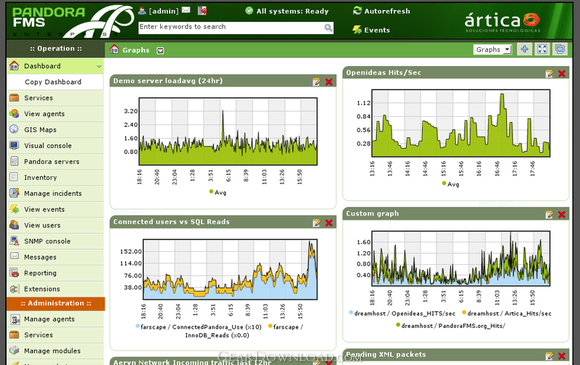Click the Messages envelope icon in the sidebar
580x365 pixels.
click(x=14, y=256)
